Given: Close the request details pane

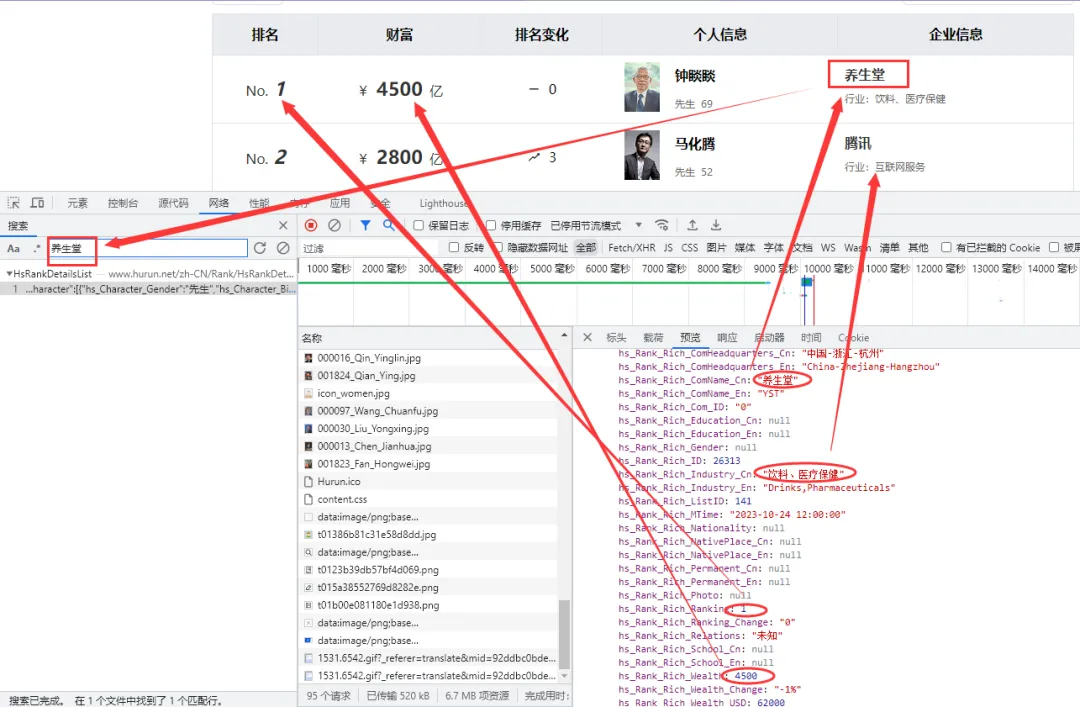Looking at the screenshot, I should pyautogui.click(x=588, y=338).
